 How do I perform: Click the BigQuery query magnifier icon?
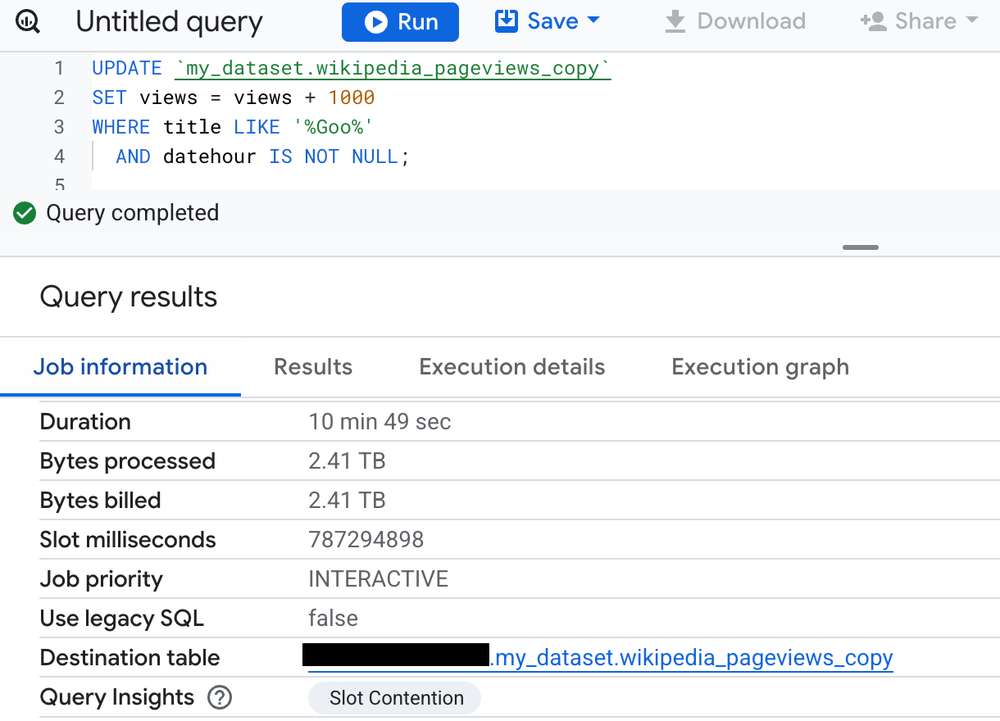point(28,22)
